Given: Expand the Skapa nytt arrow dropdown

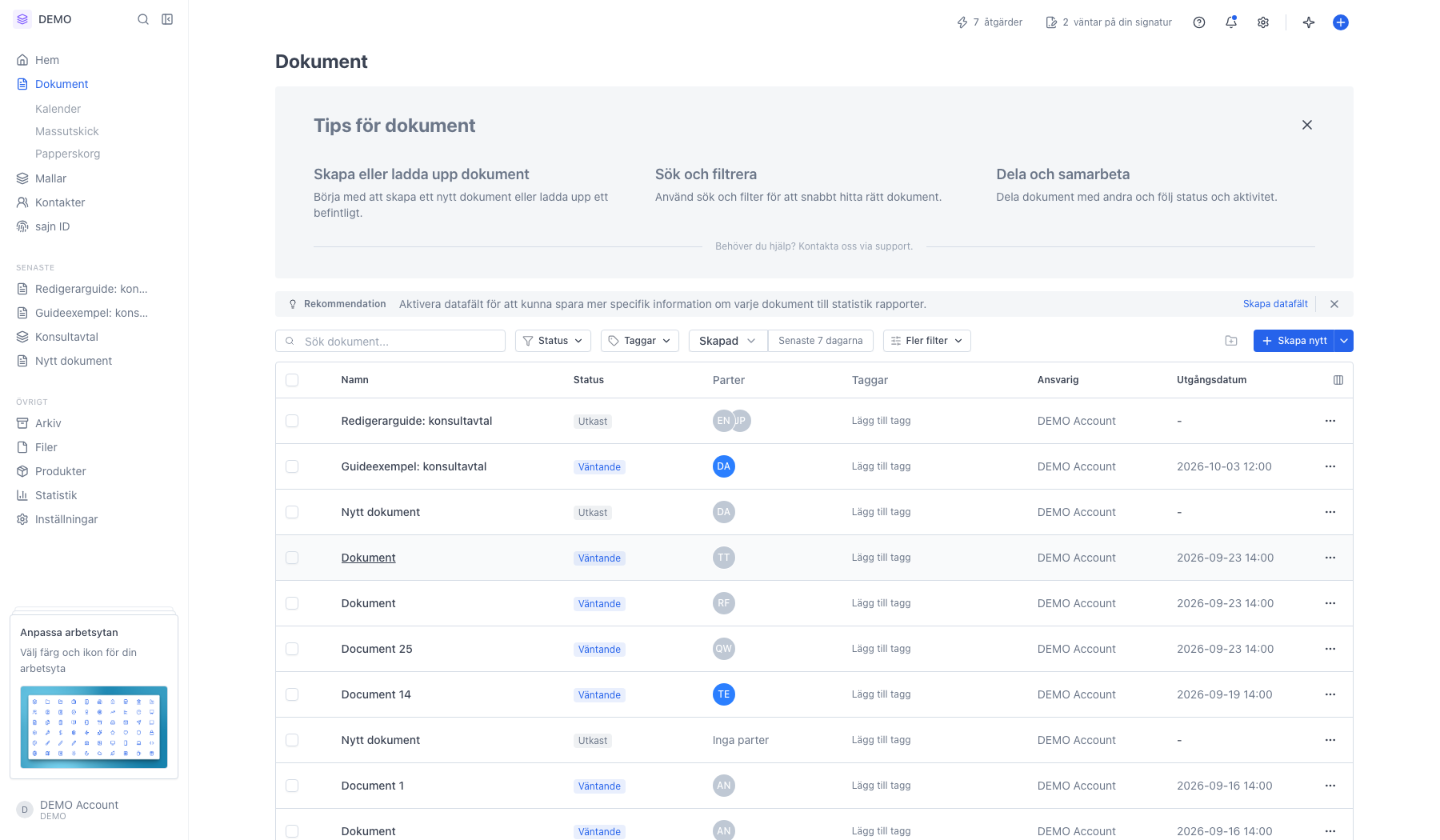Looking at the screenshot, I should pyautogui.click(x=1345, y=341).
